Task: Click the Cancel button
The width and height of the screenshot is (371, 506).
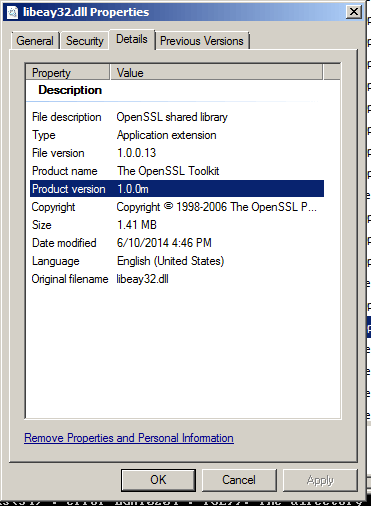Action: [239, 480]
